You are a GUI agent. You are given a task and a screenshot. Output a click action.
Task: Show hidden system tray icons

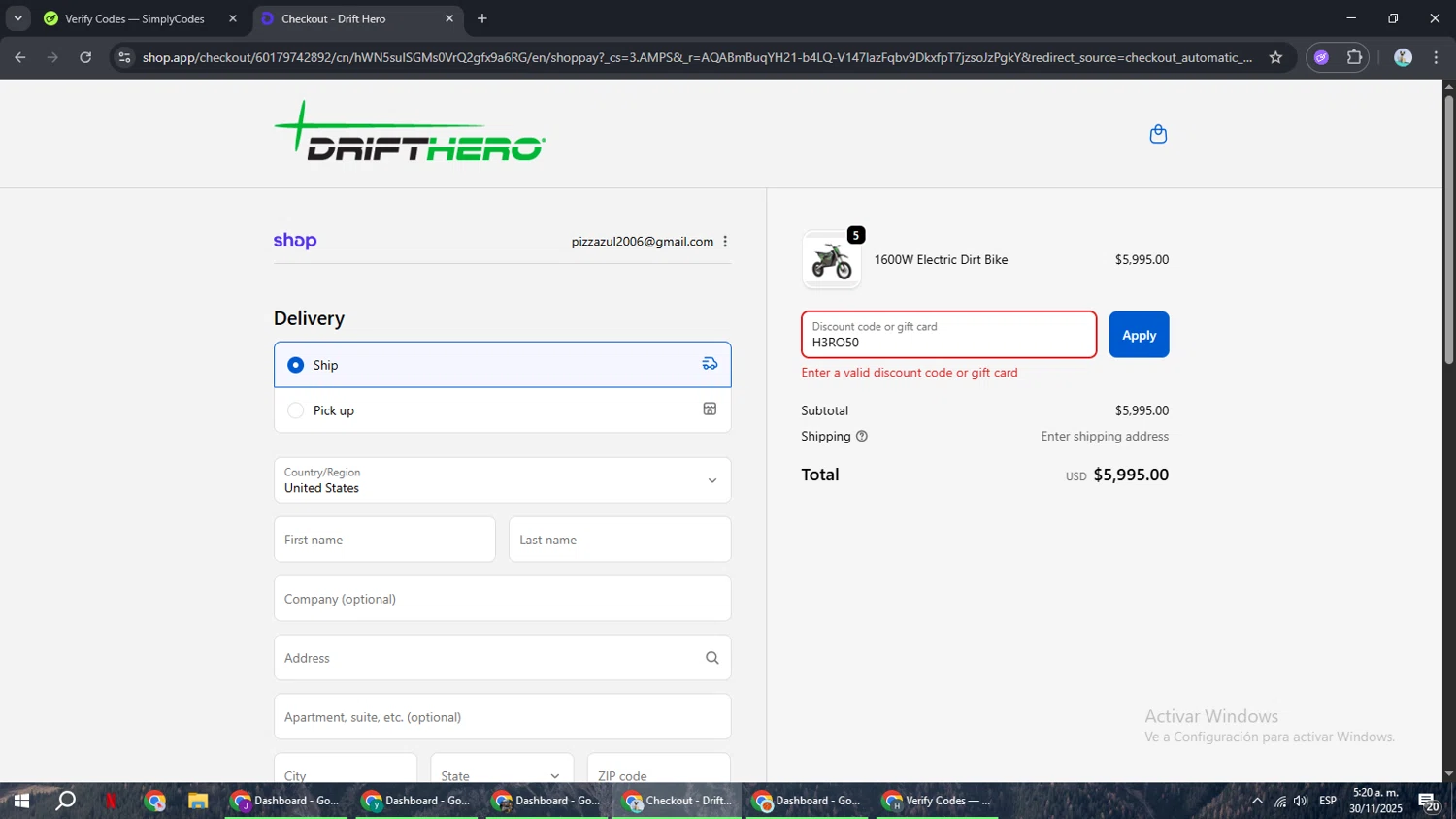(1257, 801)
